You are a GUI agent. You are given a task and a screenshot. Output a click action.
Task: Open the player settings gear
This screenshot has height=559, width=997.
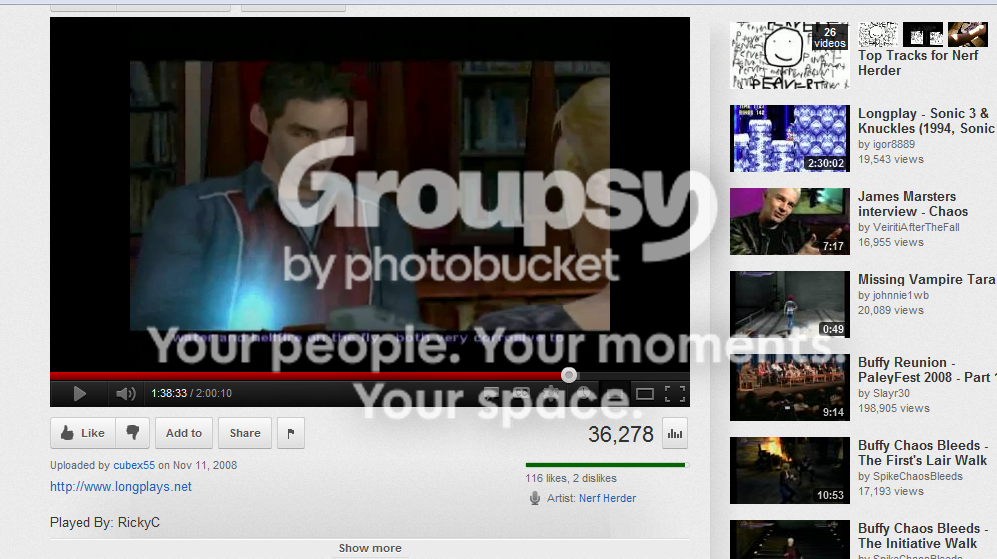point(552,394)
